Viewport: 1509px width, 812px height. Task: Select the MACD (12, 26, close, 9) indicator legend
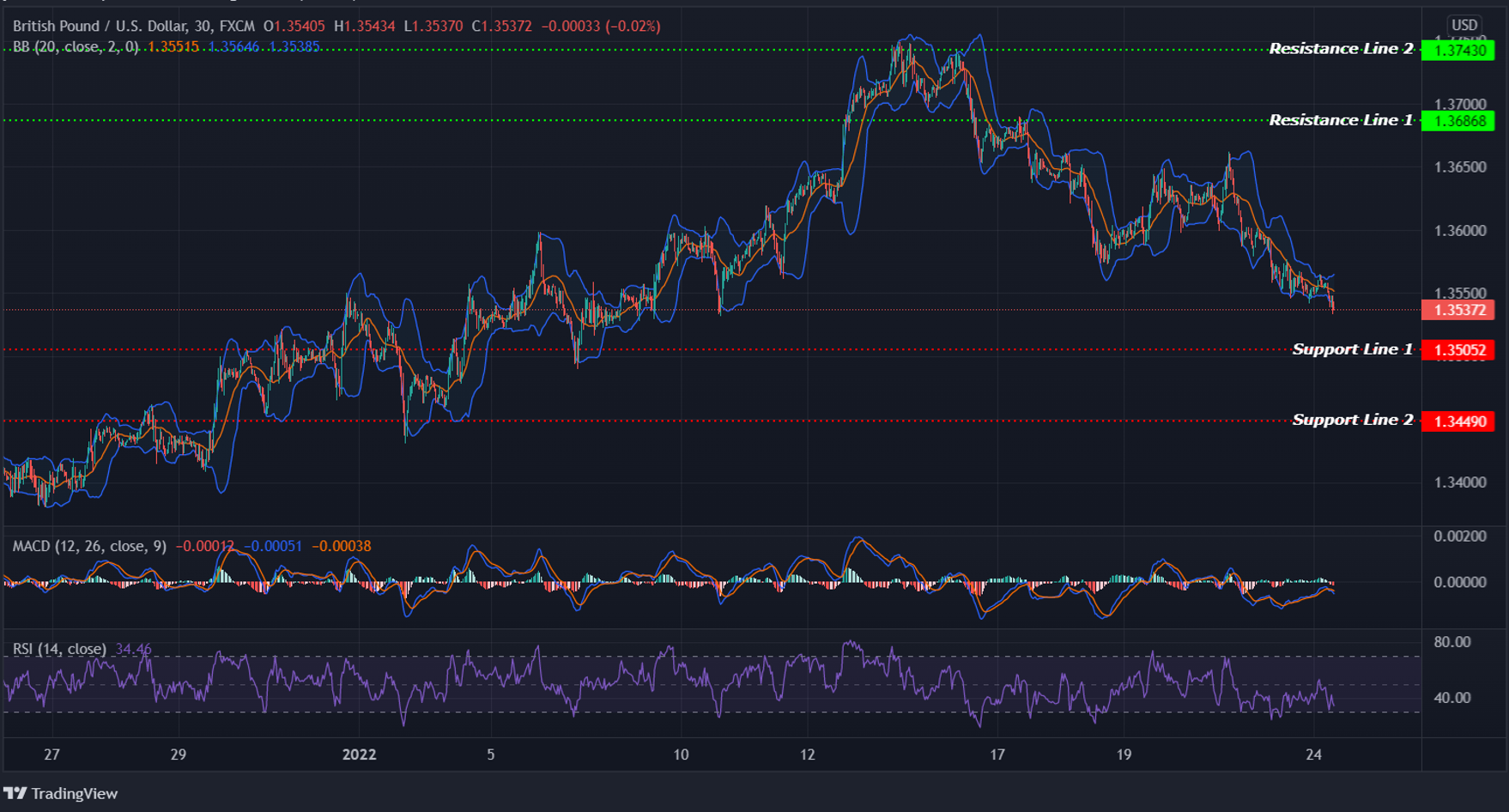(x=88, y=546)
